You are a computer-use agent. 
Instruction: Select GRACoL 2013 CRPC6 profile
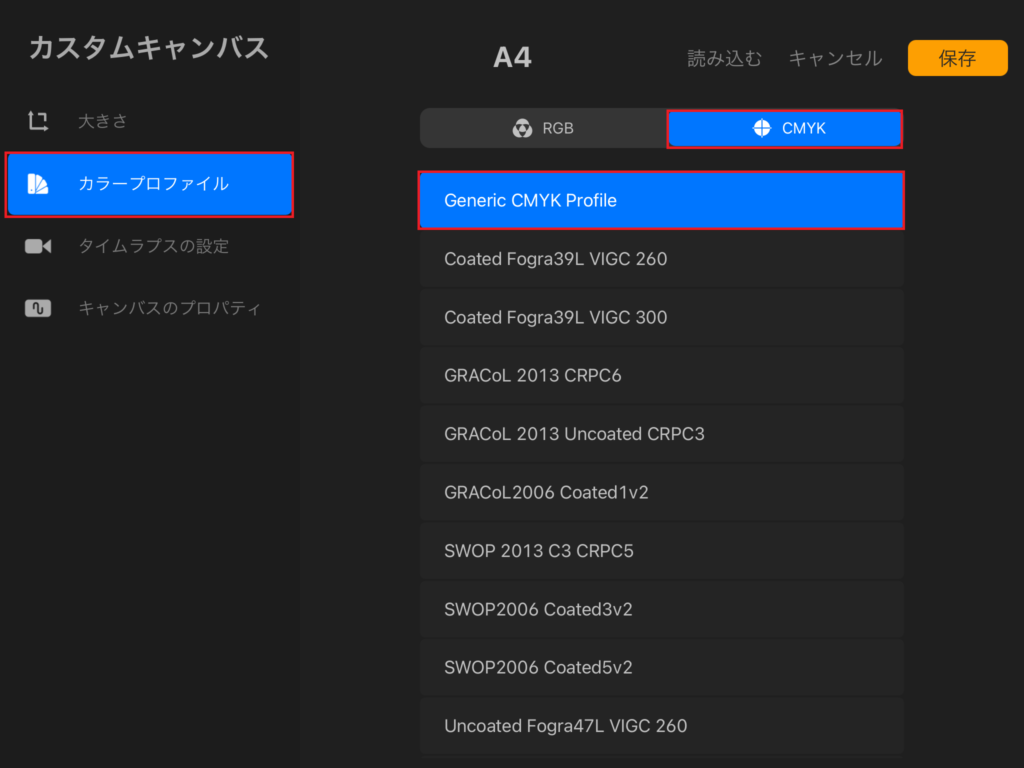pyautogui.click(x=661, y=376)
